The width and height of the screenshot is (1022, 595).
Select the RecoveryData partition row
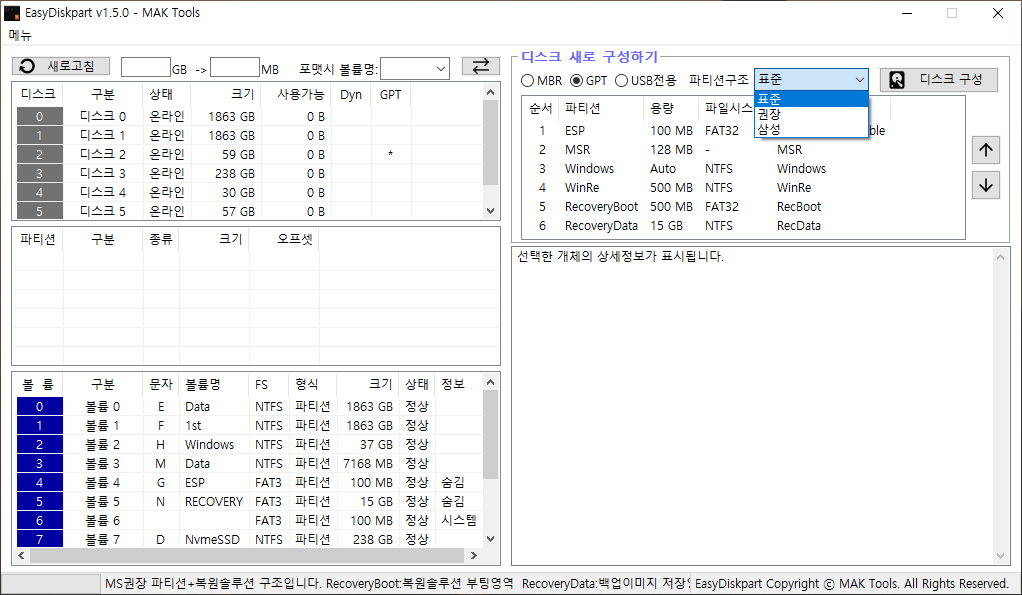[x=743, y=225]
